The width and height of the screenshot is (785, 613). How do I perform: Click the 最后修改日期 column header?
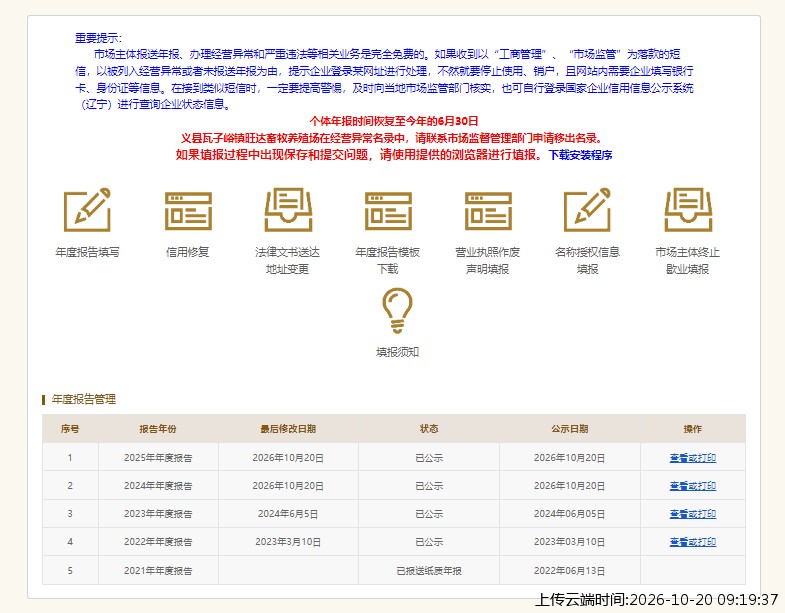pyautogui.click(x=288, y=429)
